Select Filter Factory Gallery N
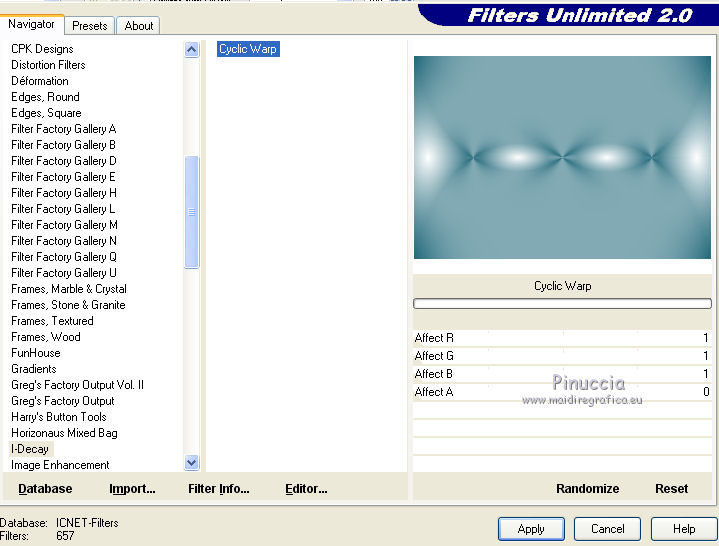The width and height of the screenshot is (719, 546). tap(64, 241)
